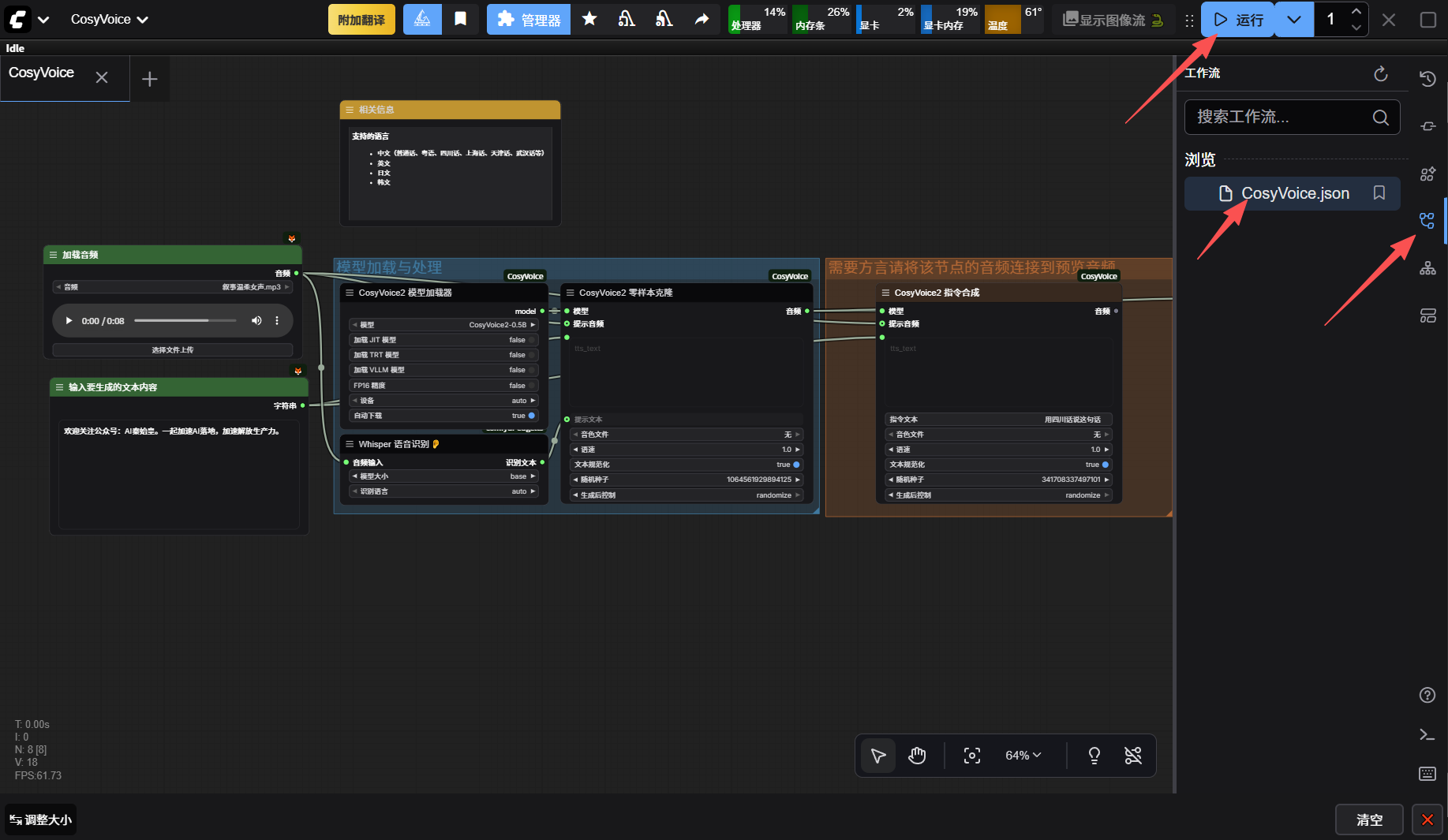Select the hand pan tool
1448x840 pixels.
[916, 756]
